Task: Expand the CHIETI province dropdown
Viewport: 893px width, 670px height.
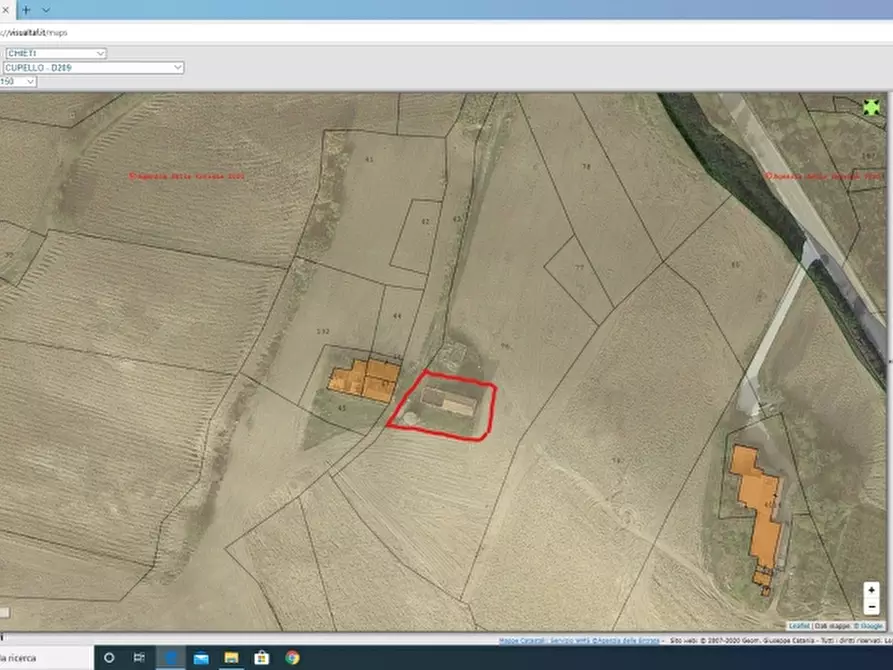Action: coord(55,53)
